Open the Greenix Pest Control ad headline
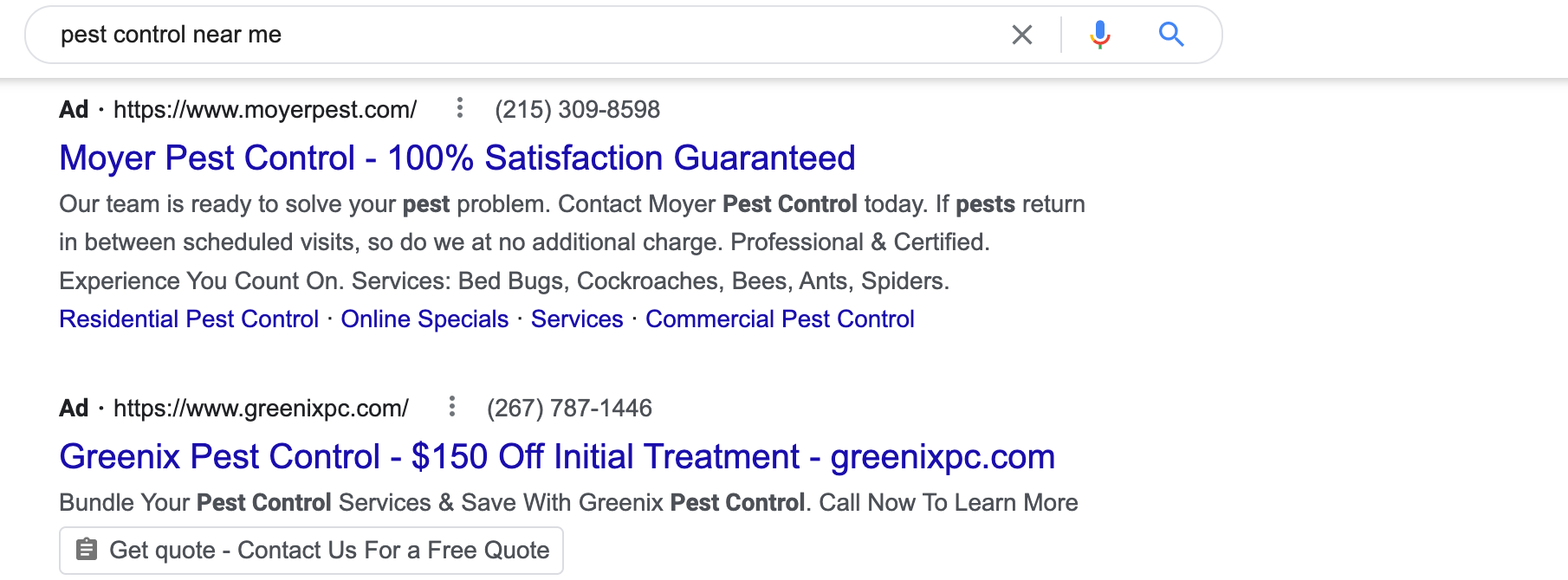Screen dimensions: 1568x580 [557, 457]
